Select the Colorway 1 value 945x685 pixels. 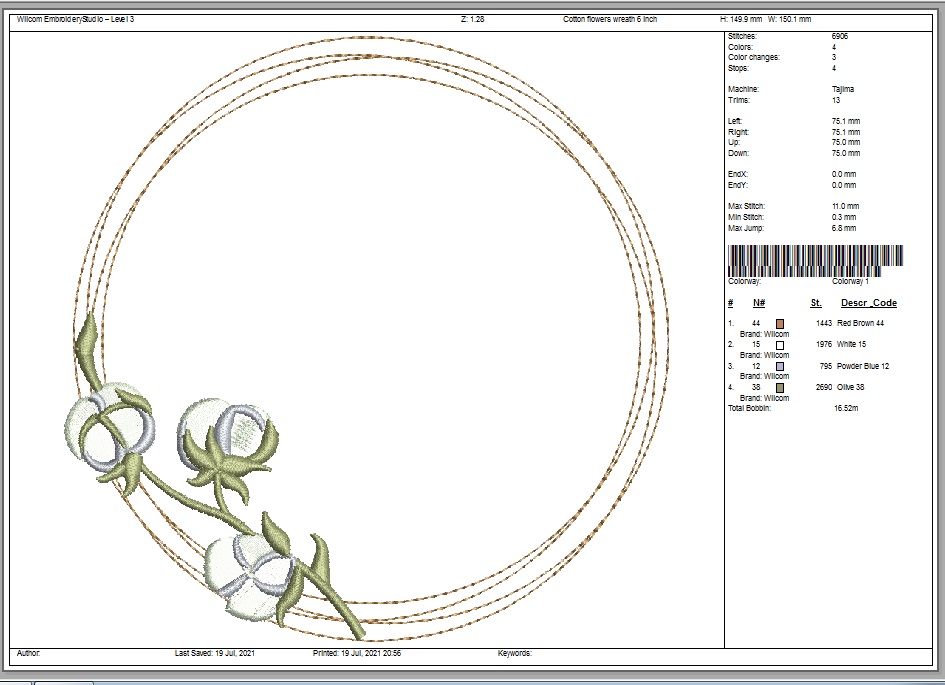pyautogui.click(x=850, y=282)
